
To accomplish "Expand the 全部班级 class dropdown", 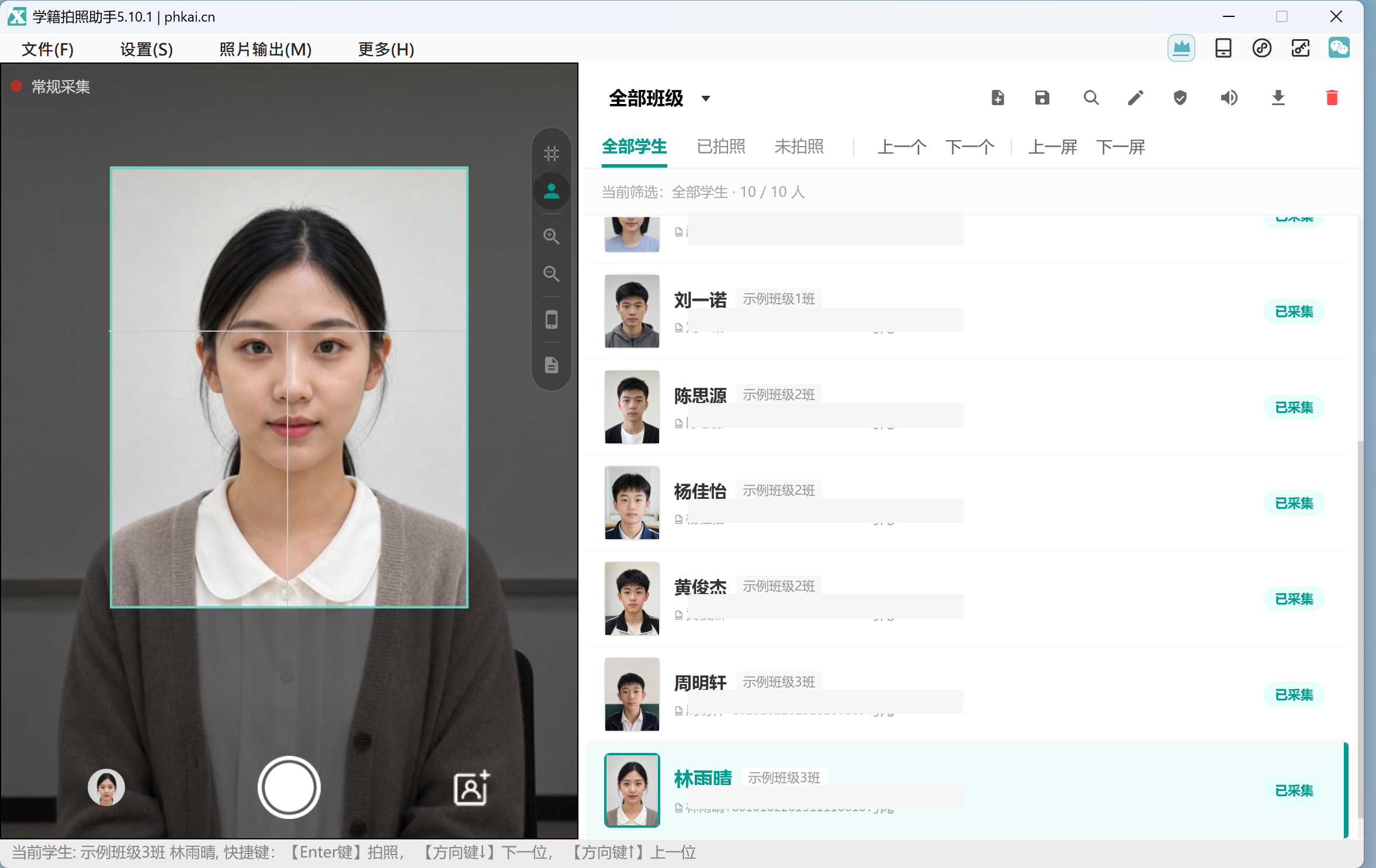I will (659, 98).
